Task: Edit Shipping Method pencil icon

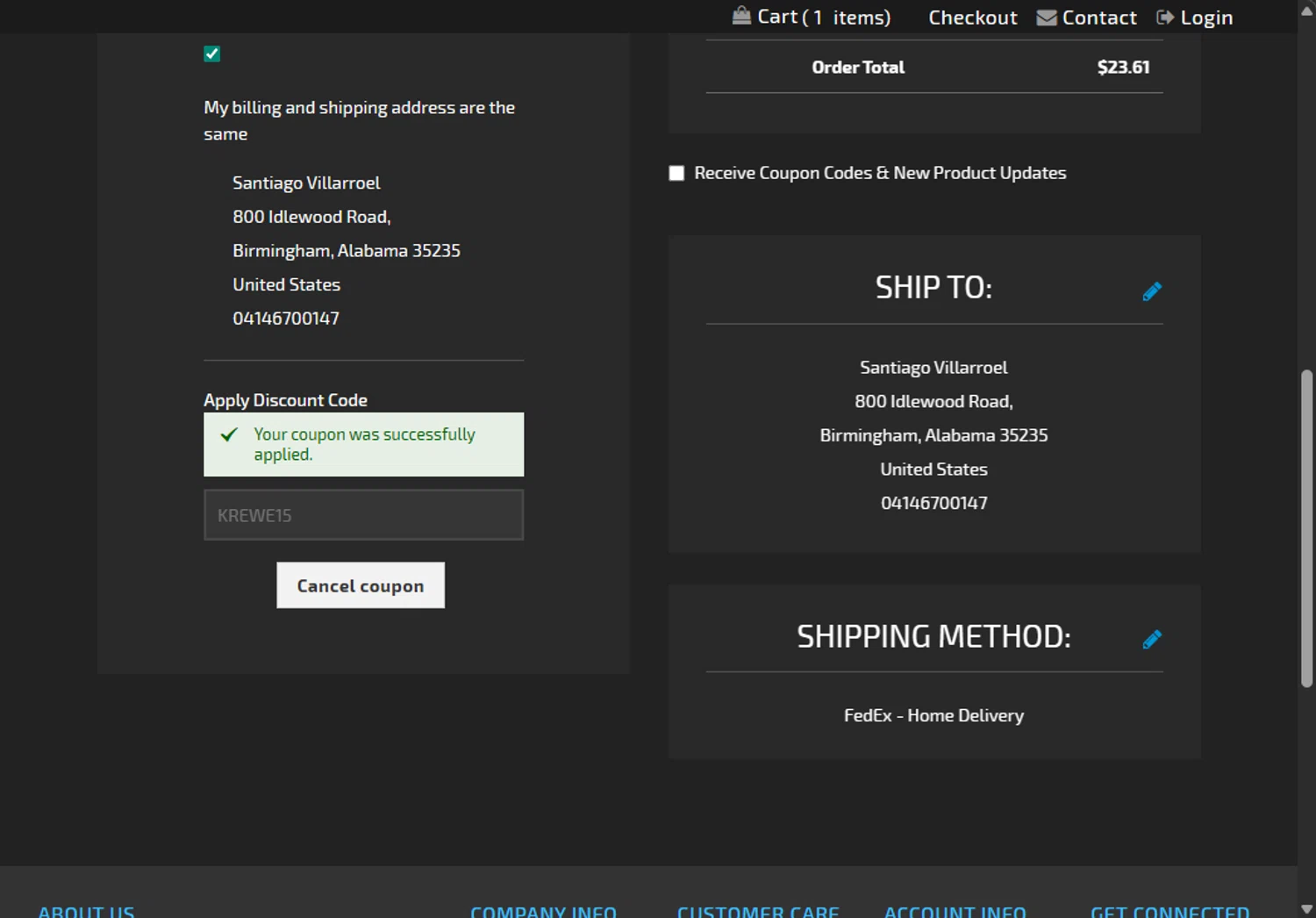Action: [1152, 640]
